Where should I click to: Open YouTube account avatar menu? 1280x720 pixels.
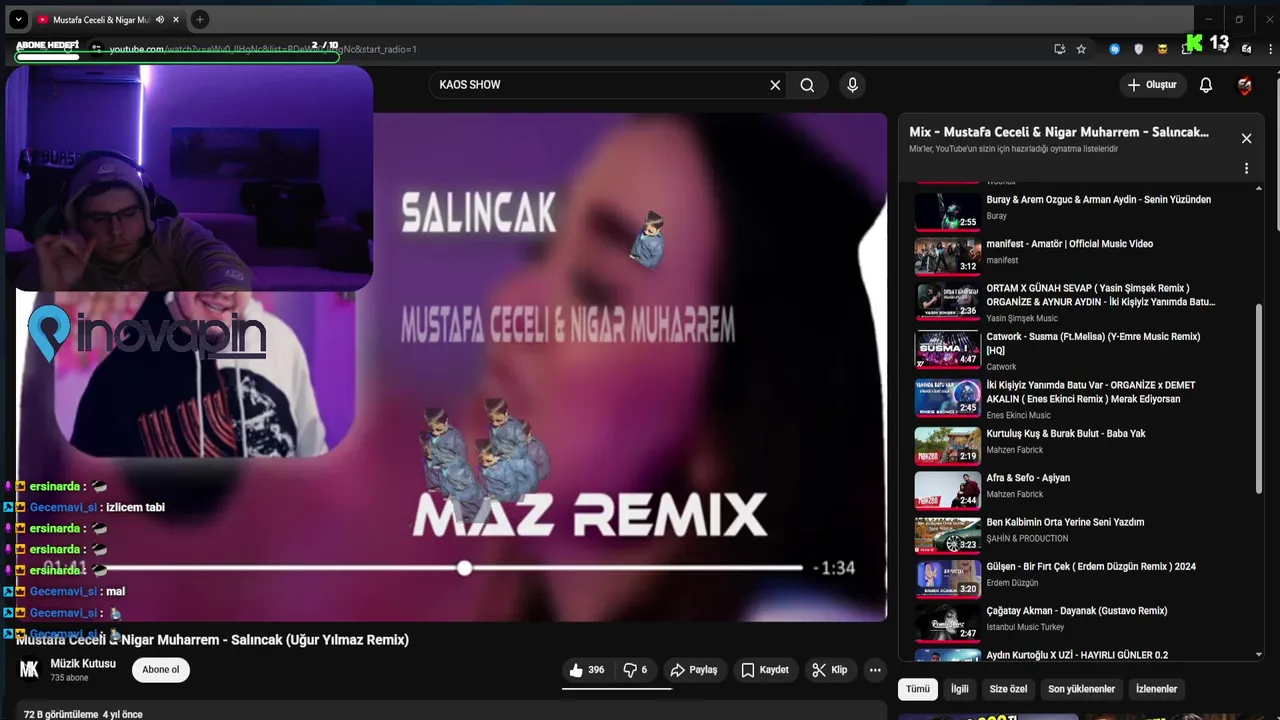pyautogui.click(x=1245, y=85)
